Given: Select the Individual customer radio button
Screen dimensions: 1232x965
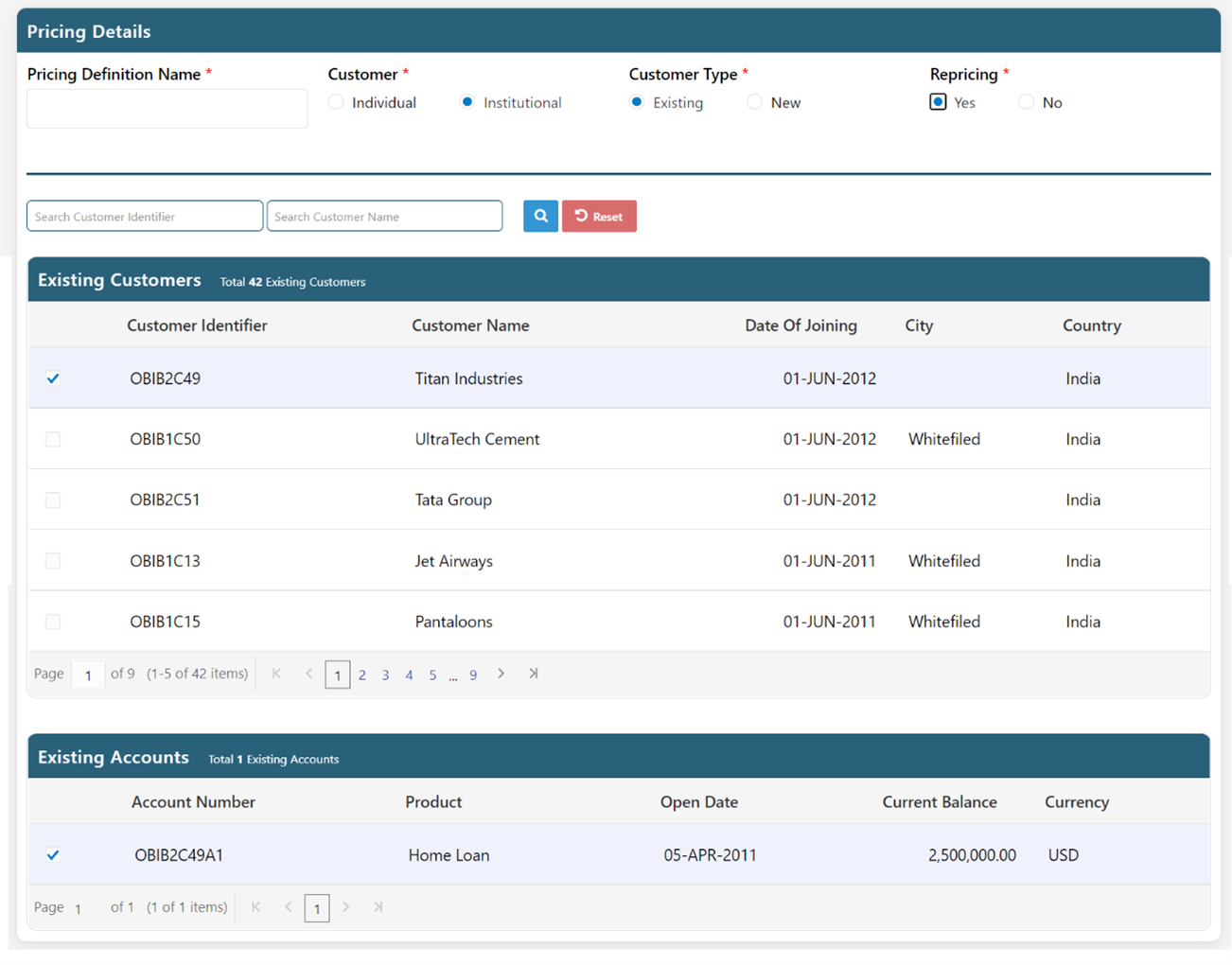Looking at the screenshot, I should coord(336,102).
